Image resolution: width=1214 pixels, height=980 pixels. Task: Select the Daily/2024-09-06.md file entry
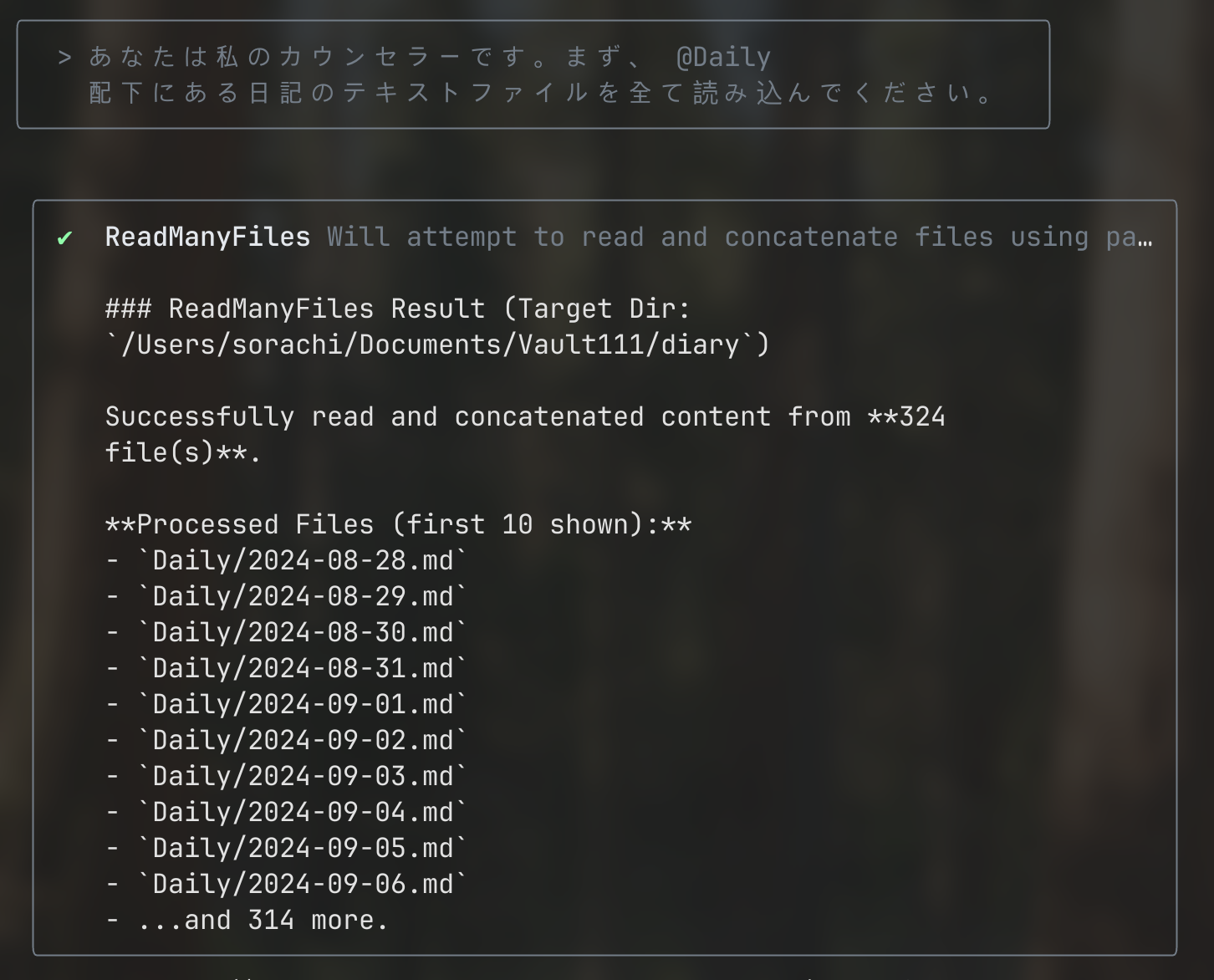[303, 885]
